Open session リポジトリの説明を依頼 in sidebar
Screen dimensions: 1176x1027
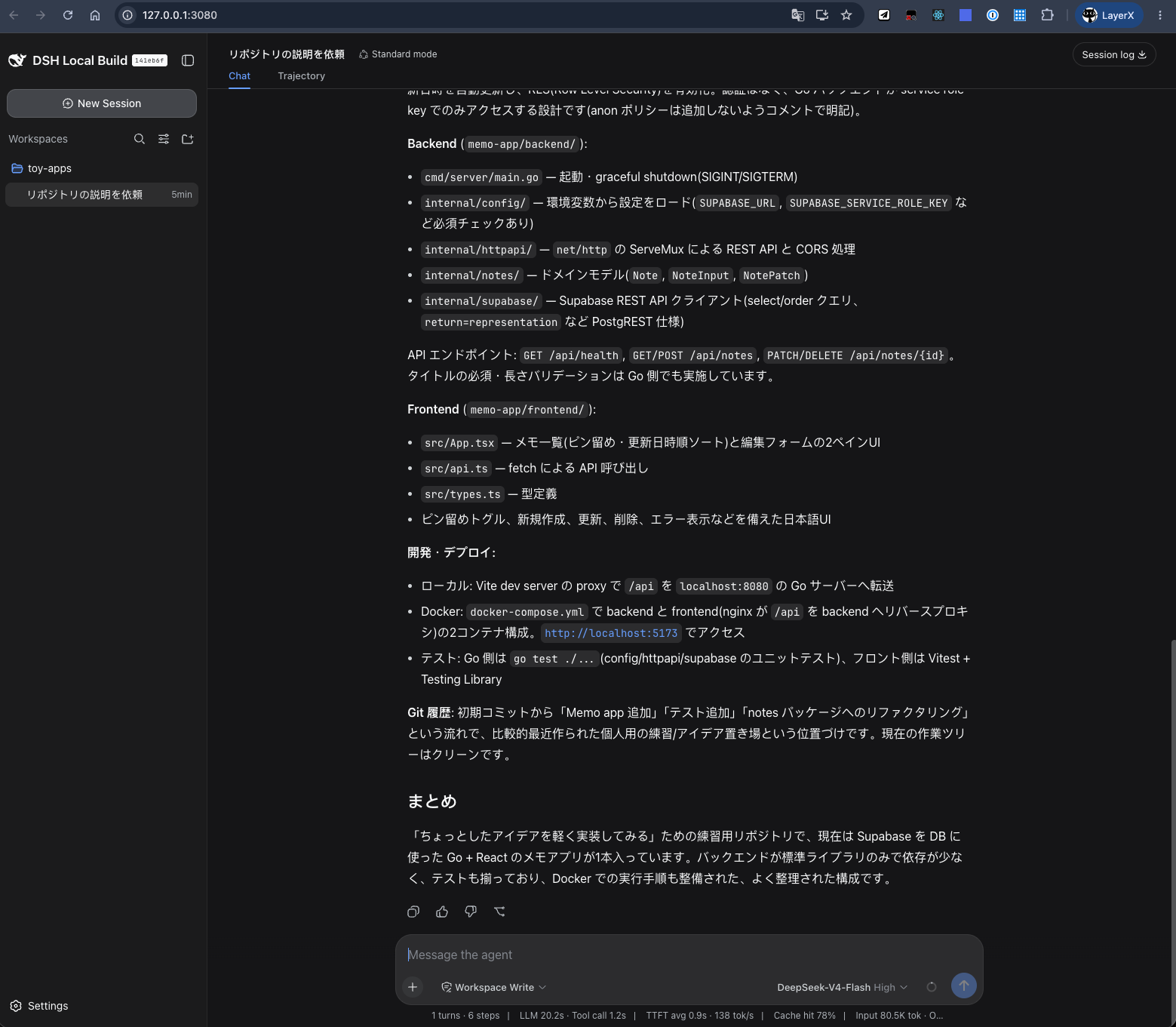pyautogui.click(x=102, y=195)
